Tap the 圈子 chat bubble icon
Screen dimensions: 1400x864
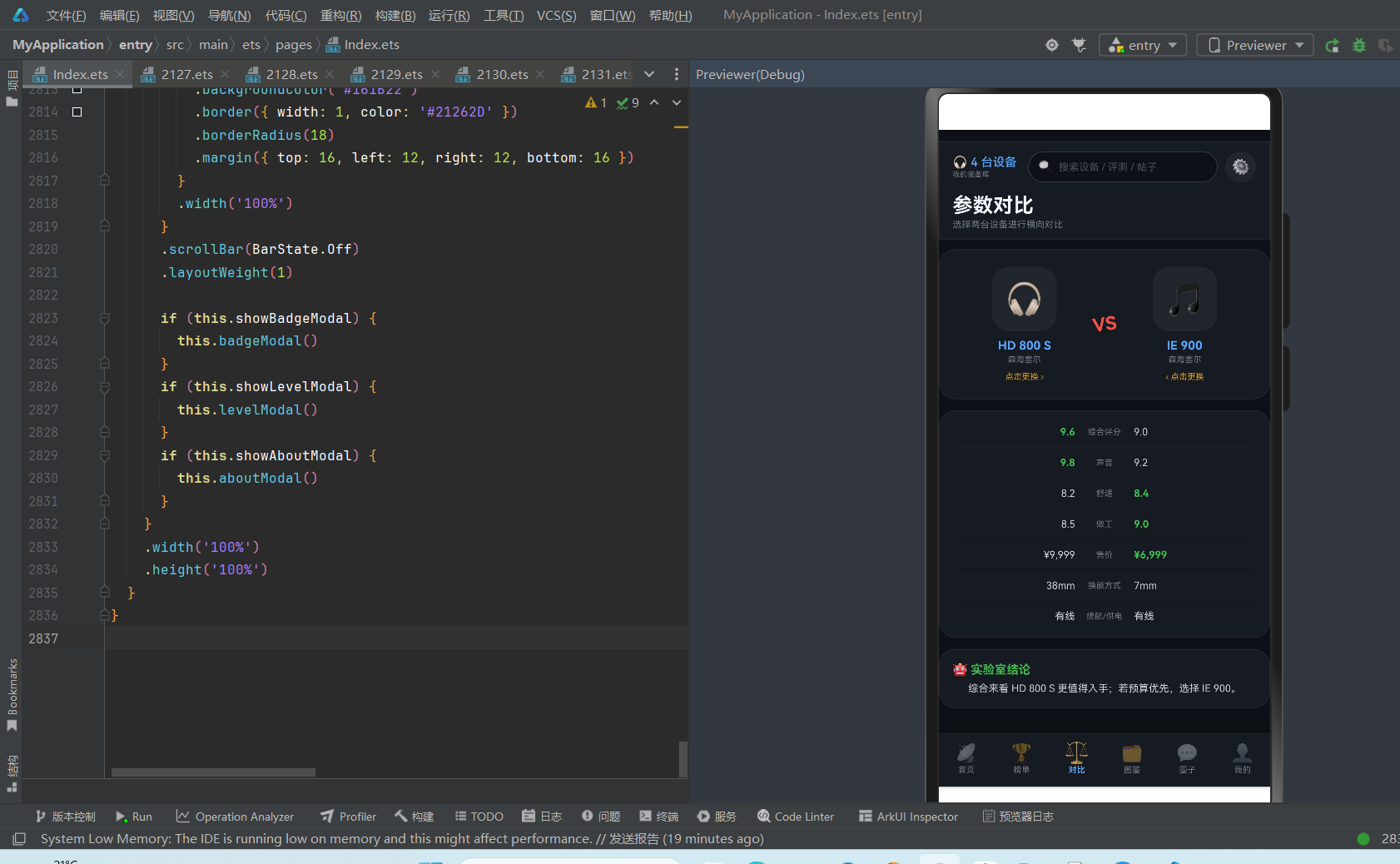point(1187,757)
